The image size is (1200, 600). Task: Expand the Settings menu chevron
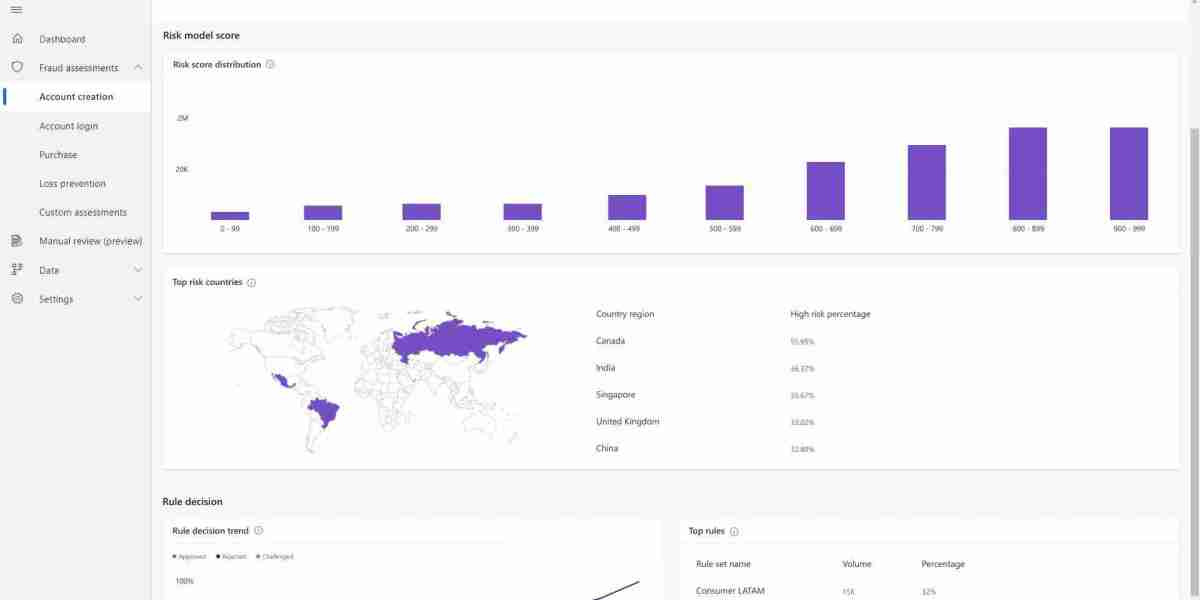tap(138, 299)
